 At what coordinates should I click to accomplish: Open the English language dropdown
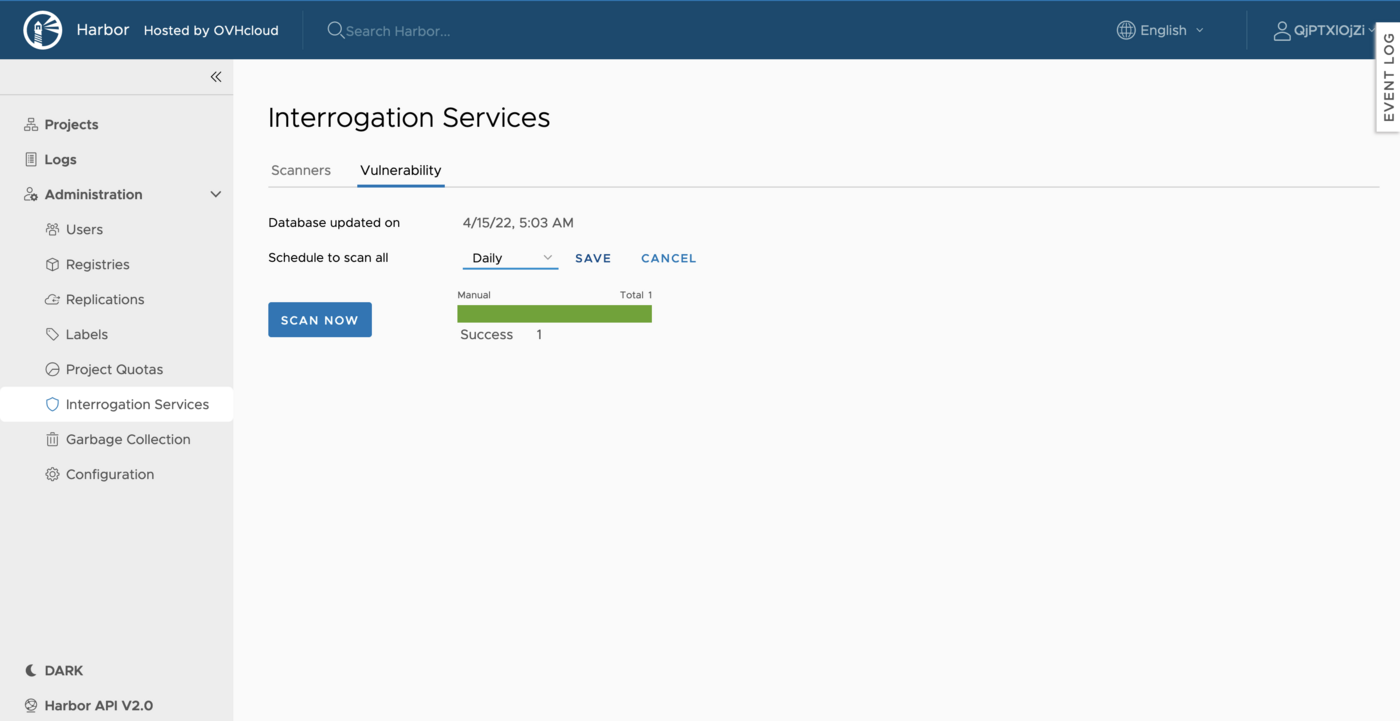(x=1160, y=30)
